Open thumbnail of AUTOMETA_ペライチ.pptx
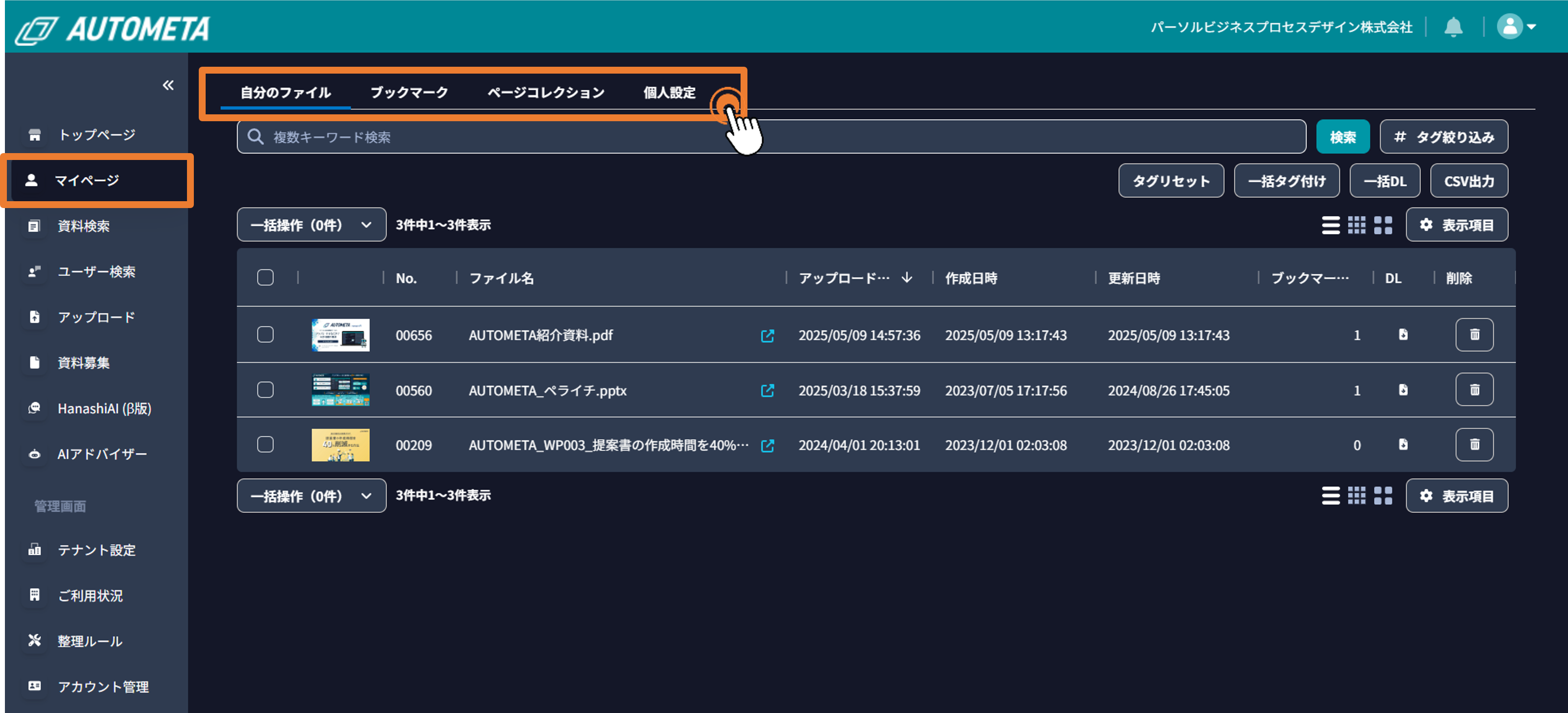This screenshot has height=713, width=1568. [340, 390]
